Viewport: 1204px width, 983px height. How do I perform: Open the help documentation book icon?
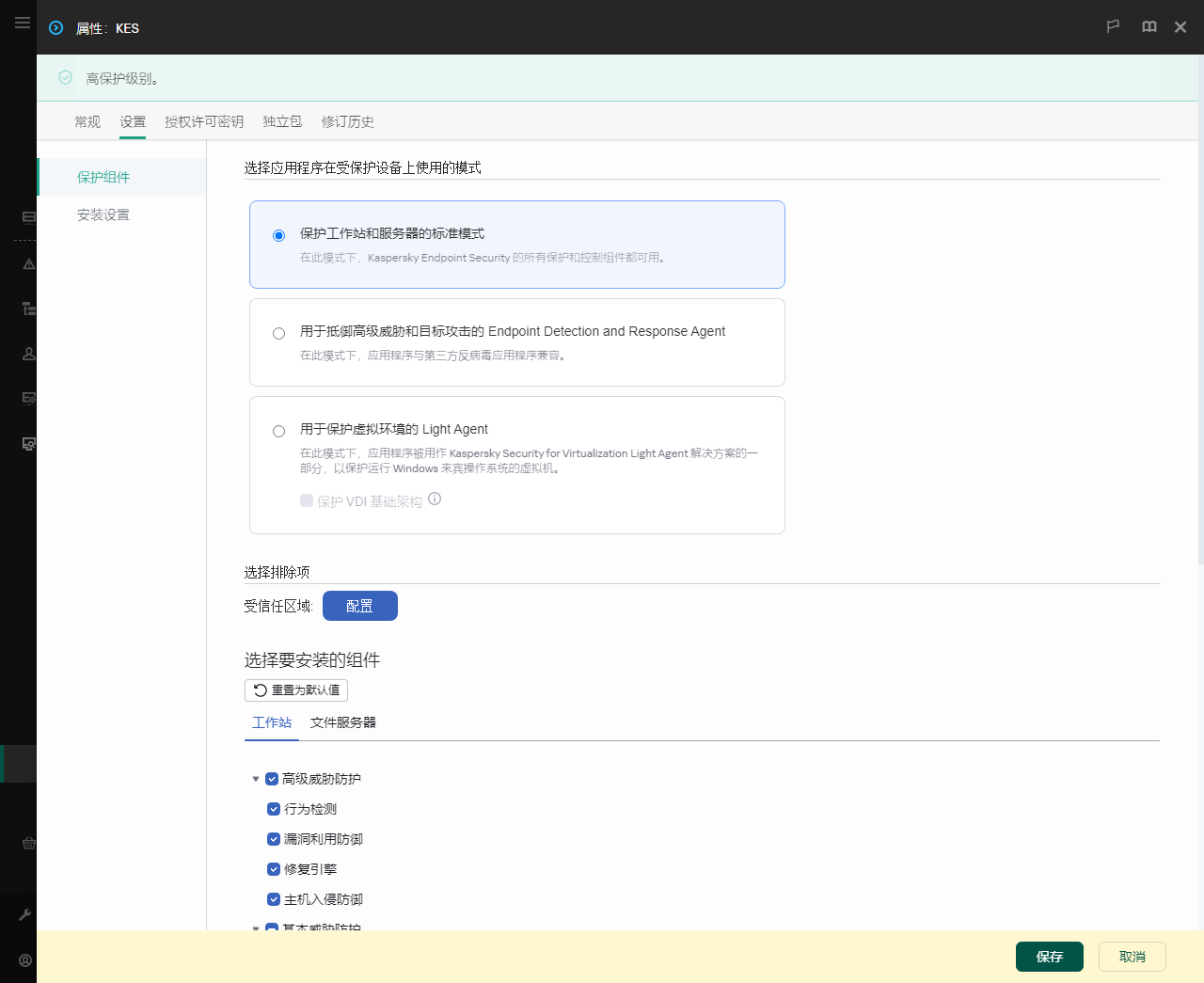(x=1149, y=27)
